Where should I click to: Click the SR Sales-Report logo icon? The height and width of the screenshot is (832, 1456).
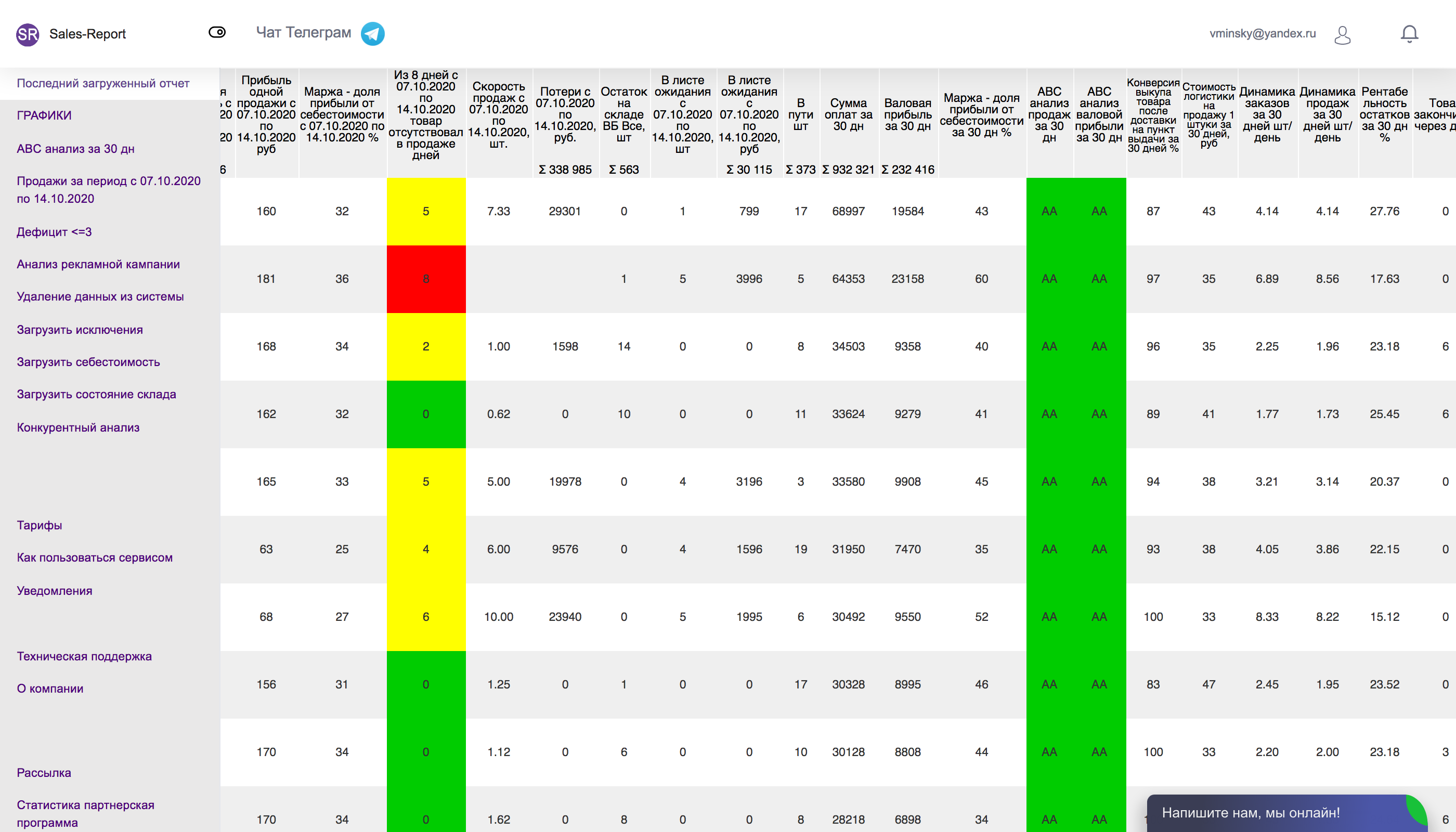click(28, 34)
